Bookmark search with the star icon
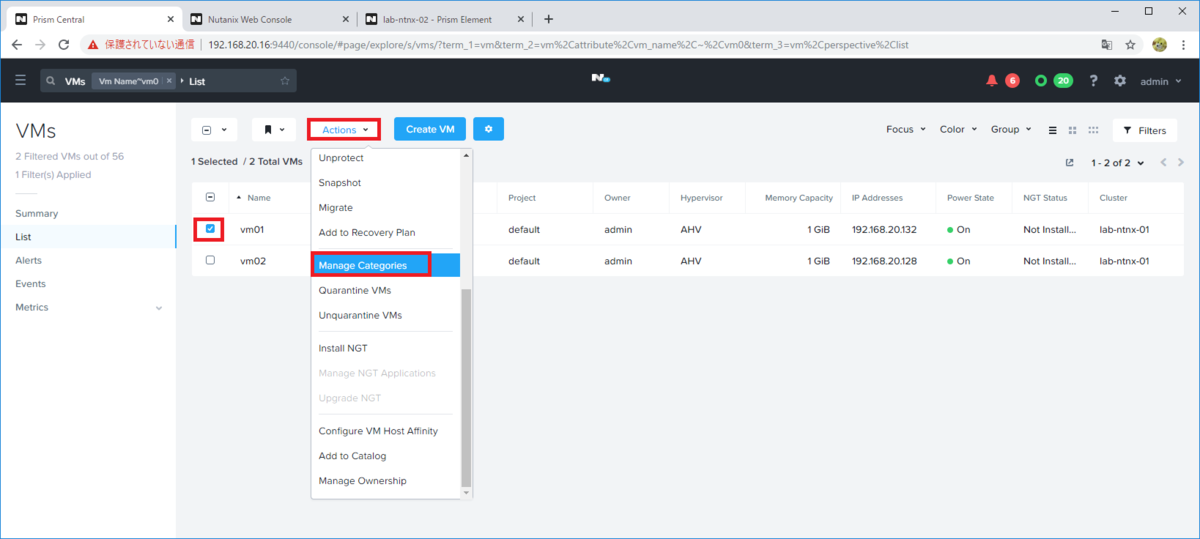Image resolution: width=1200 pixels, height=539 pixels. [285, 81]
